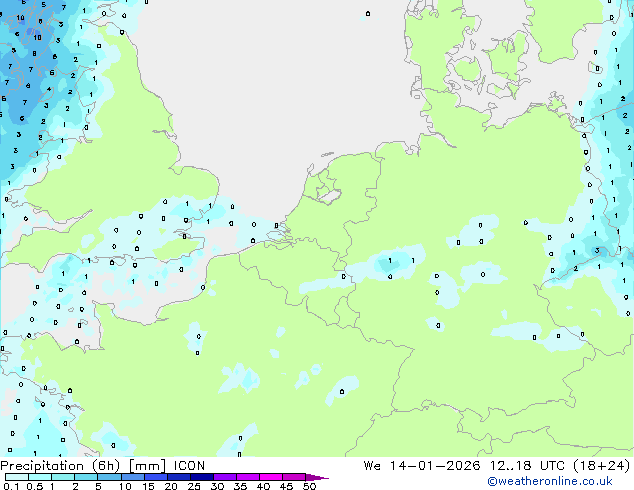The height and width of the screenshot is (490, 634).
Task: Open the weatheronline.co.uk link
Action: pyautogui.click(x=550, y=481)
